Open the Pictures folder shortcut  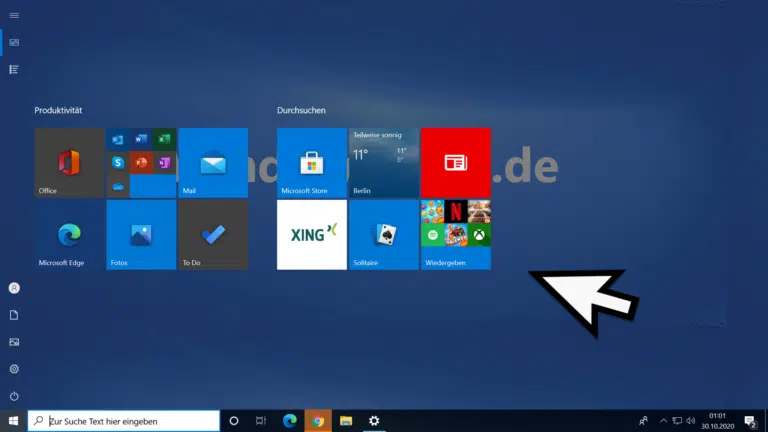point(14,342)
